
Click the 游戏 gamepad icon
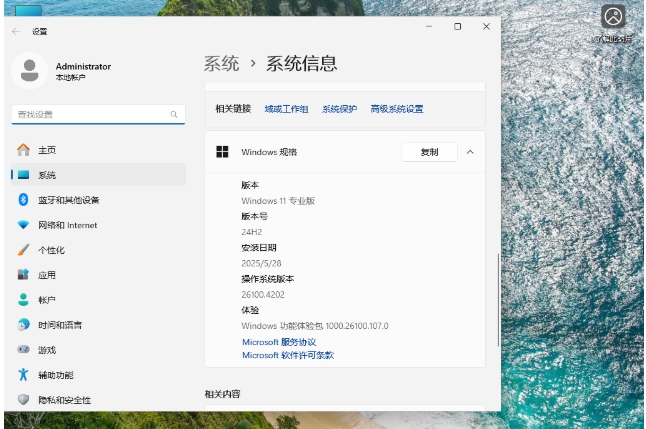[x=23, y=350]
